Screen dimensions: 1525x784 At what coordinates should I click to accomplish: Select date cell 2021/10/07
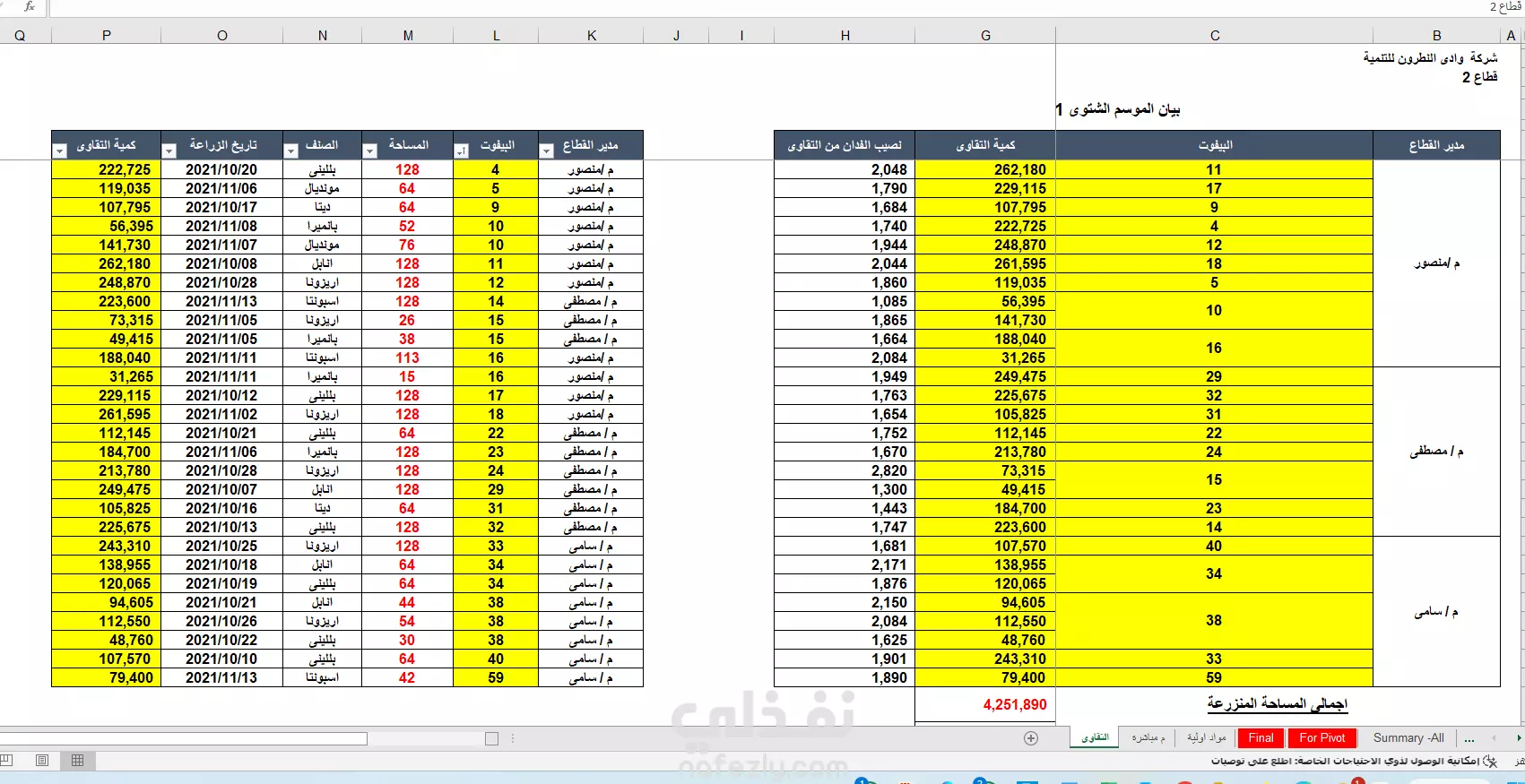(x=221, y=489)
